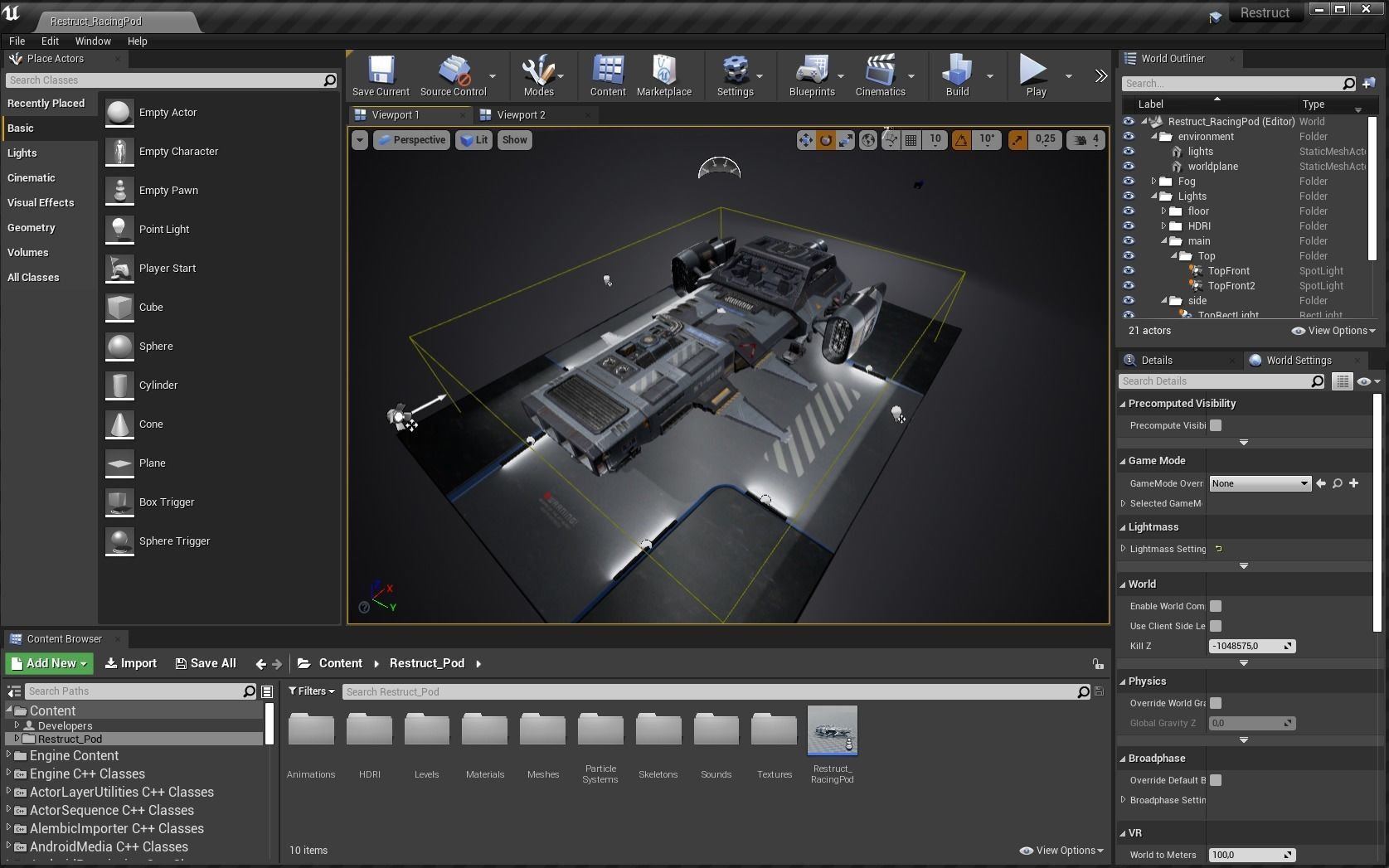Check Override Default Broadphase checkbox
Image resolution: width=1389 pixels, height=868 pixels.
point(1216,780)
